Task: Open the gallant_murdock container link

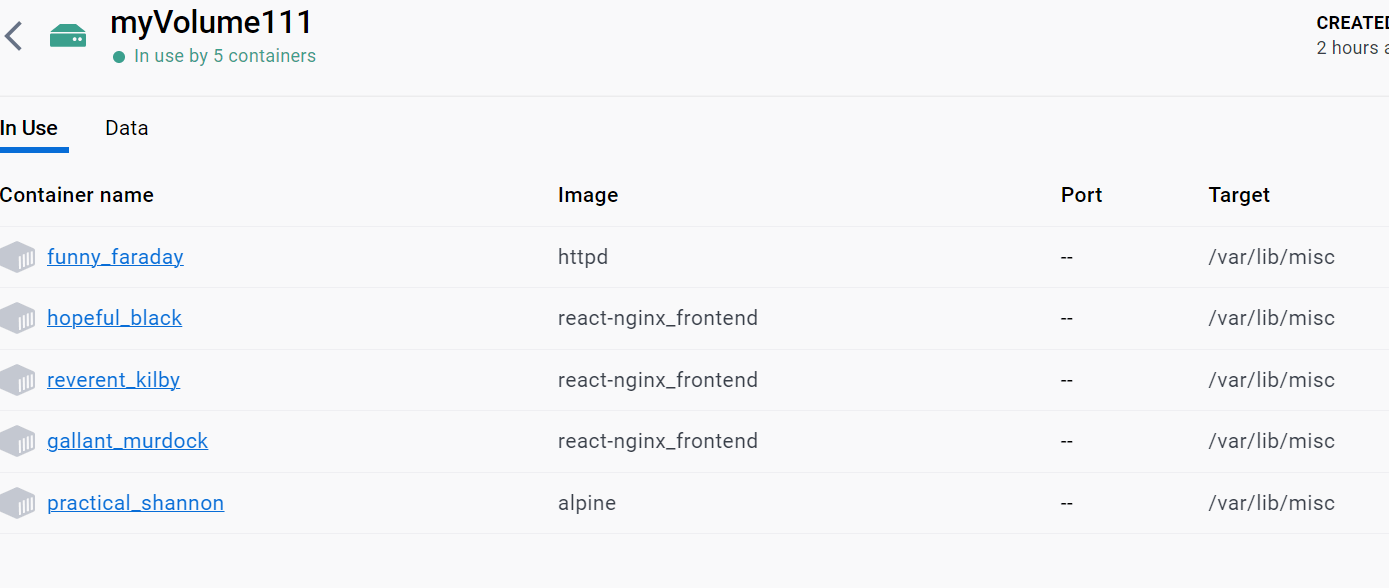Action: pos(127,441)
